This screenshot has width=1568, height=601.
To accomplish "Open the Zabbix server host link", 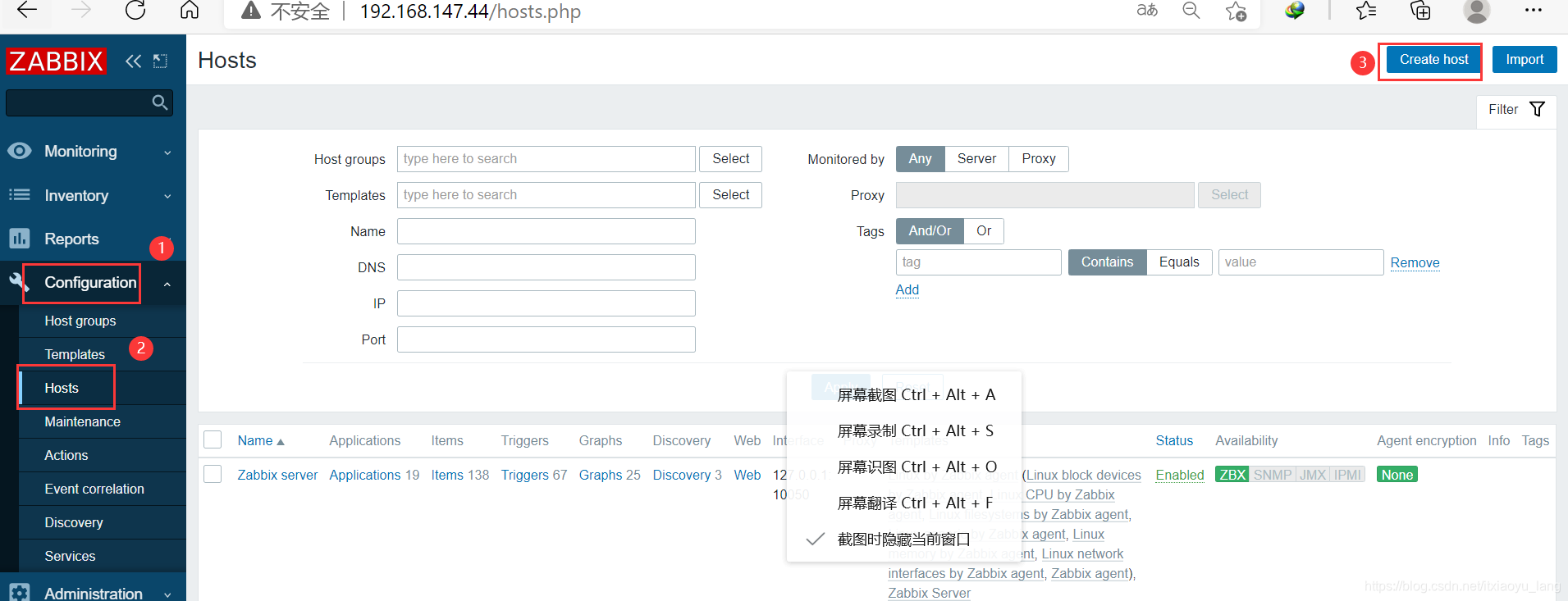I will (277, 475).
